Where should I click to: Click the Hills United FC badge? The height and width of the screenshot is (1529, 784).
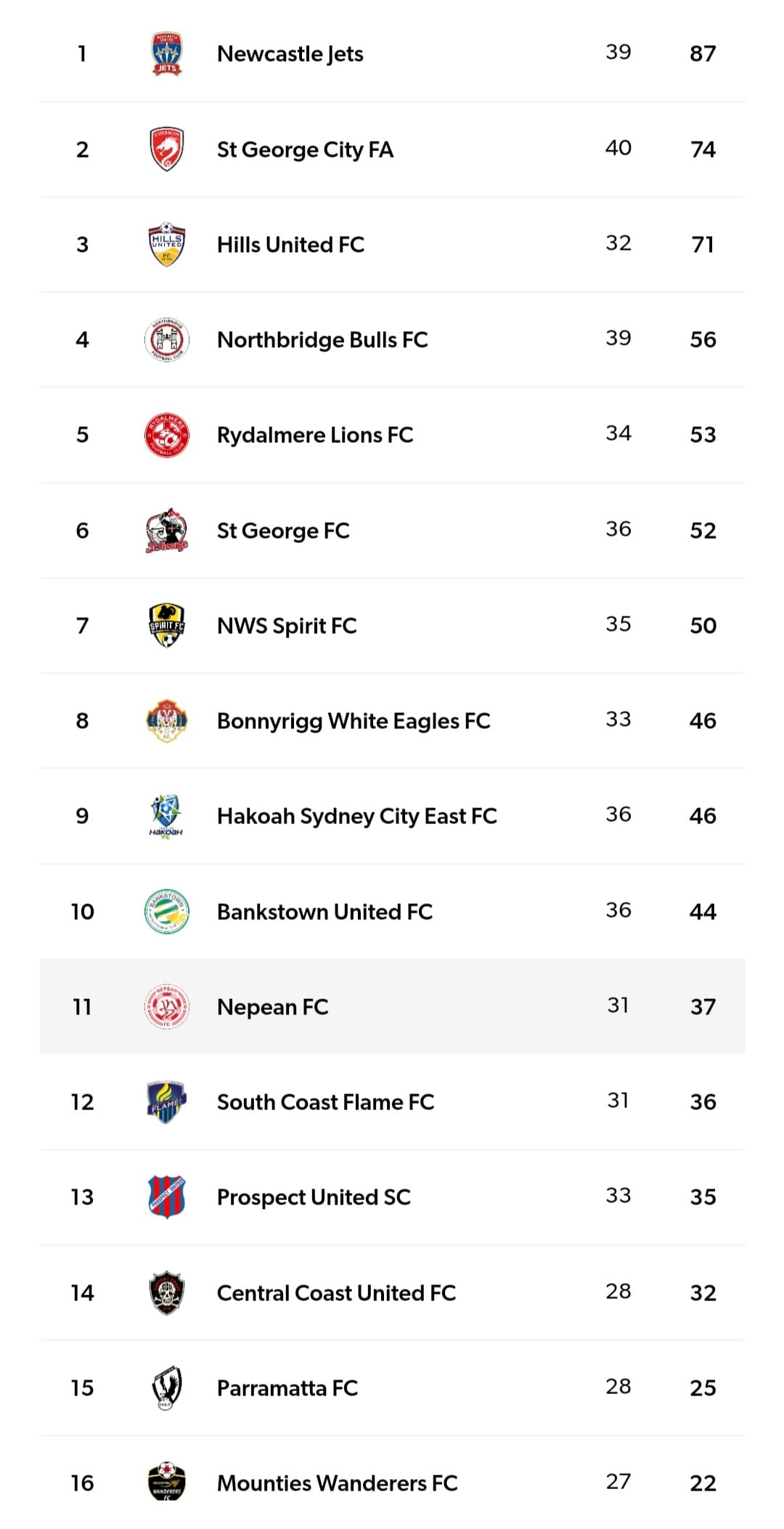pos(166,244)
